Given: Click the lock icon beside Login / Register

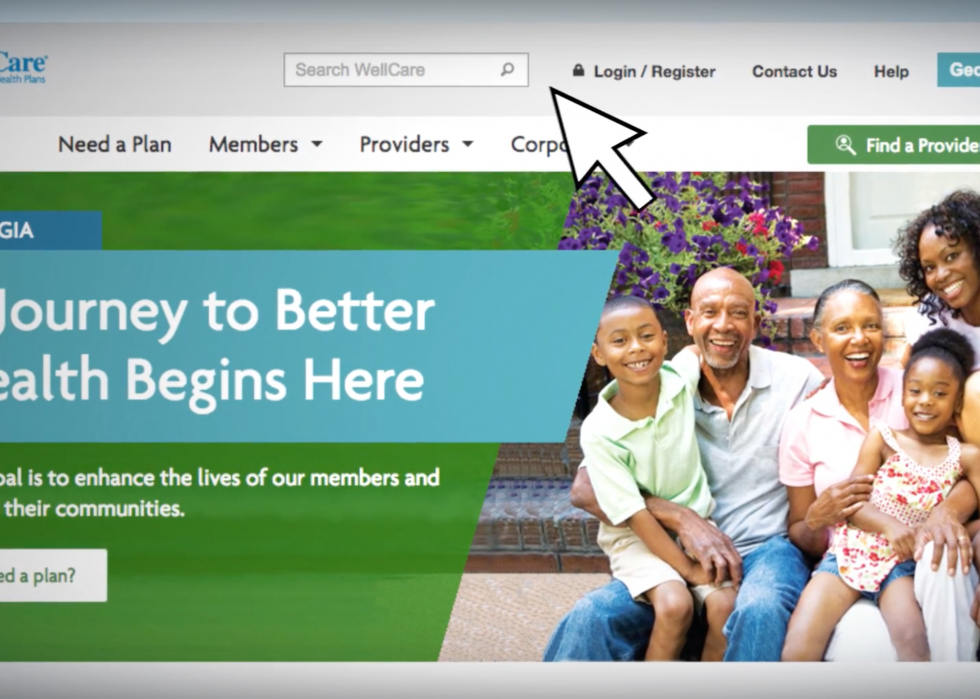Looking at the screenshot, I should (579, 71).
